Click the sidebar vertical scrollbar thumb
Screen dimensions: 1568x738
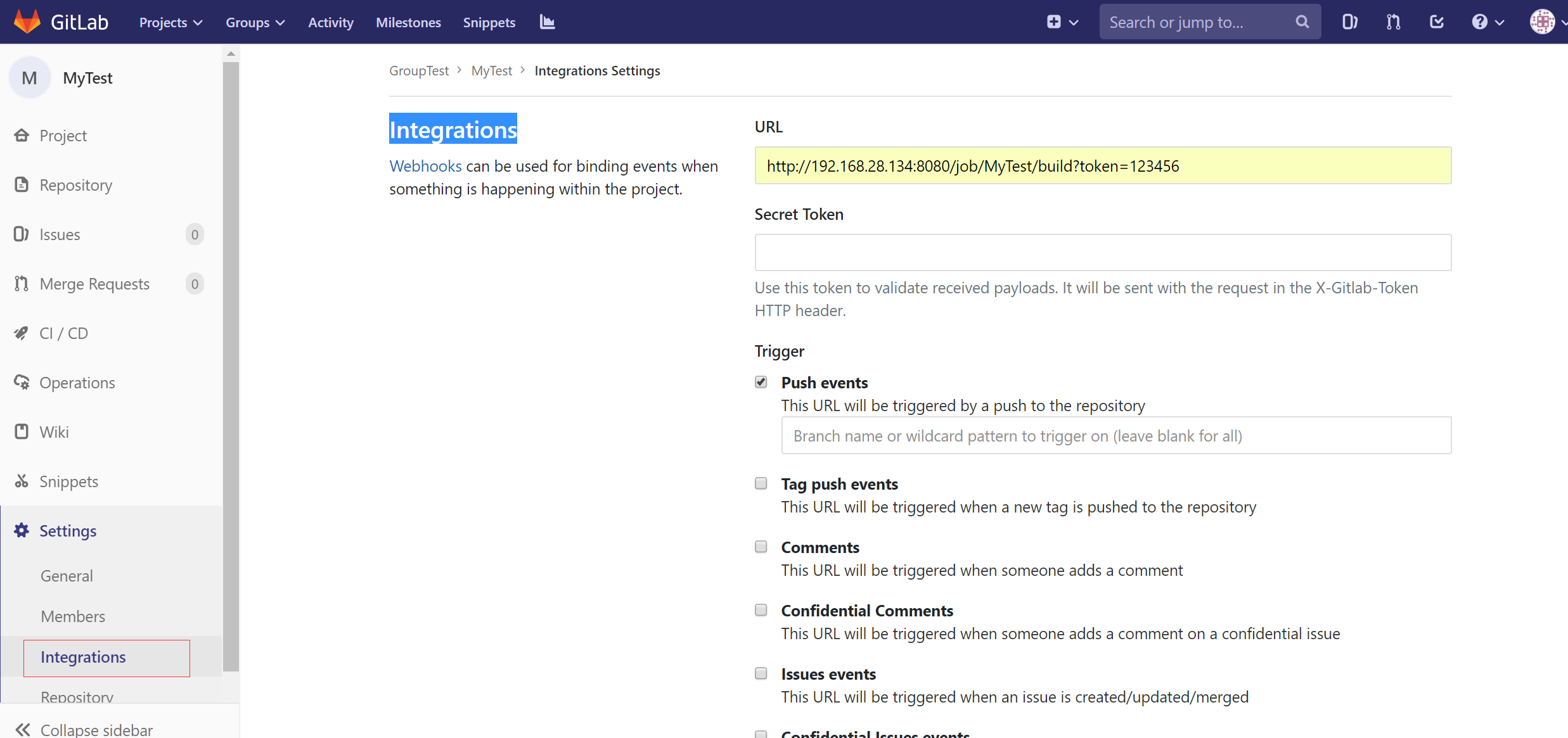tap(231, 366)
